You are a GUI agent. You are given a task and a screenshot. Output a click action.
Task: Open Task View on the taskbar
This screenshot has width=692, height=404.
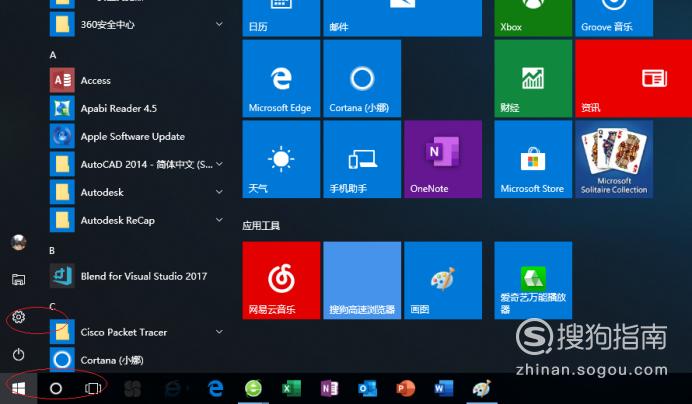pos(93,389)
